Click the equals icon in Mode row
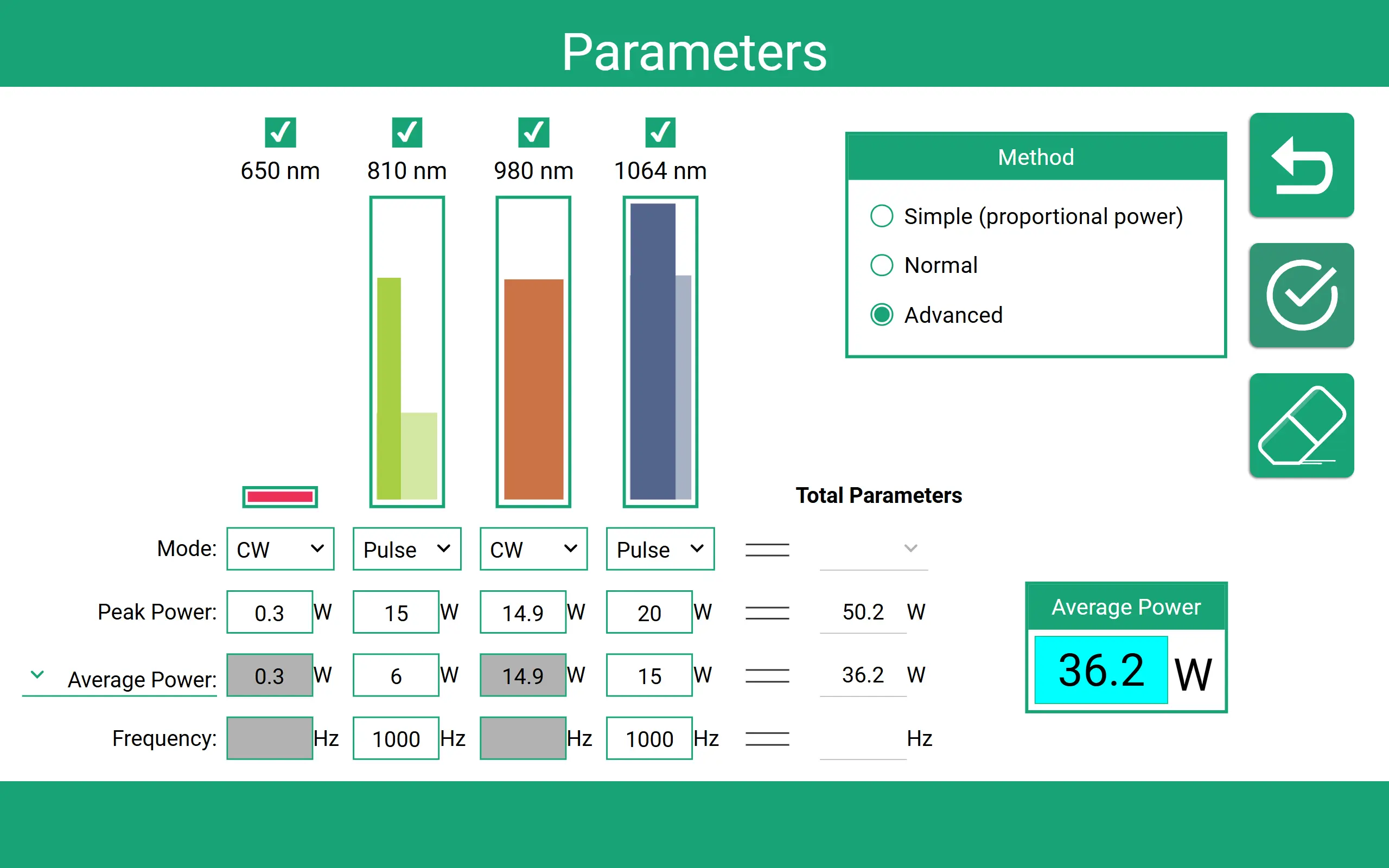The image size is (1389, 868). tap(767, 550)
